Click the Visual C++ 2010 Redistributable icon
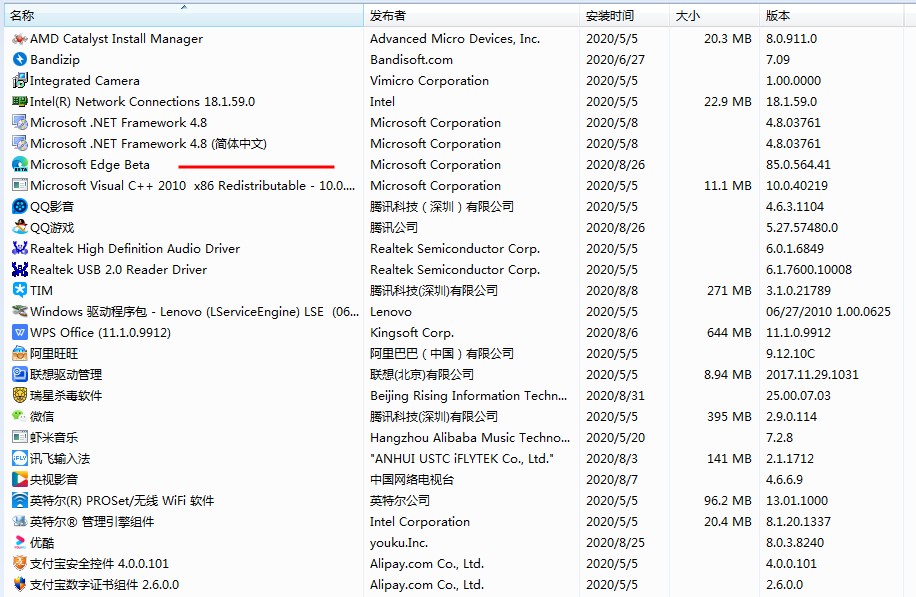The height and width of the screenshot is (597, 916). click(20, 186)
